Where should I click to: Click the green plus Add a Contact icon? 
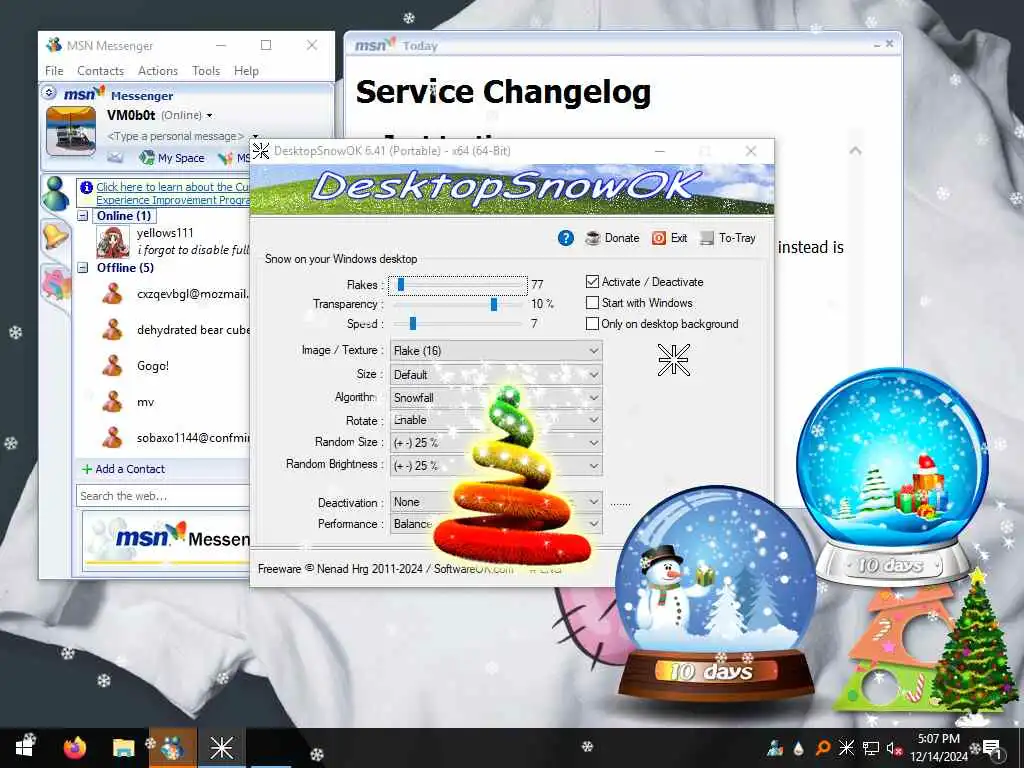coord(87,469)
